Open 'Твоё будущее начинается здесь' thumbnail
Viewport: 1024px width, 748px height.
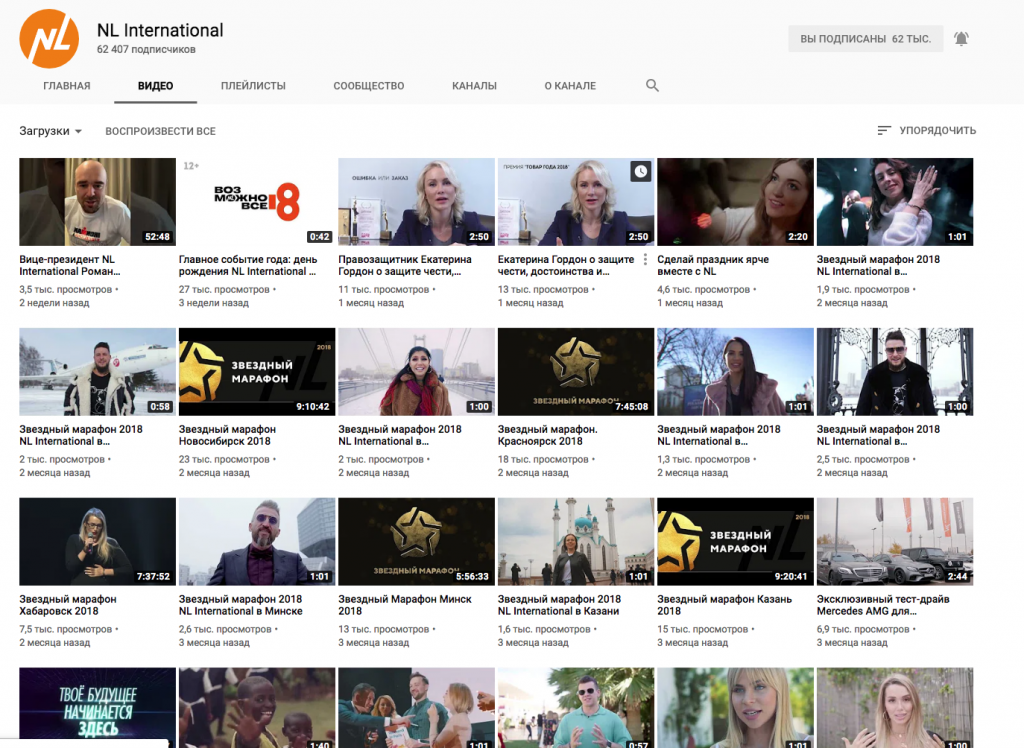pos(97,707)
